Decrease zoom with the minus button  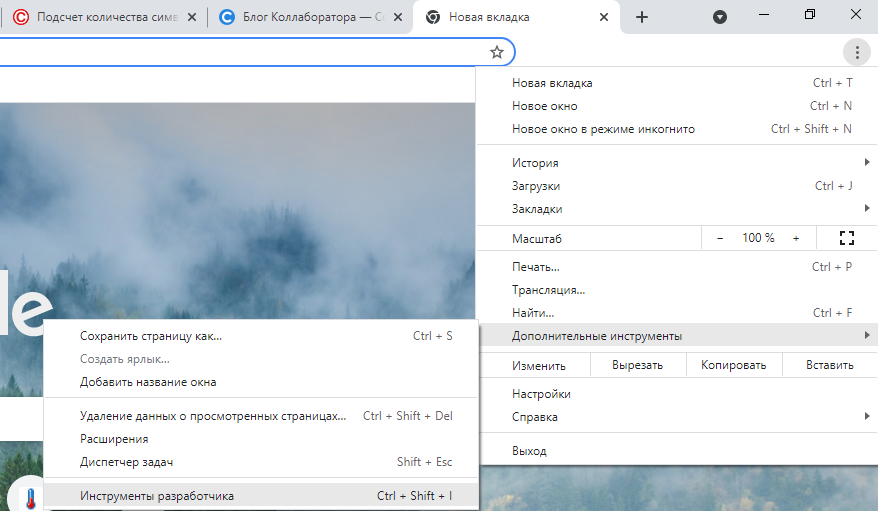[720, 238]
